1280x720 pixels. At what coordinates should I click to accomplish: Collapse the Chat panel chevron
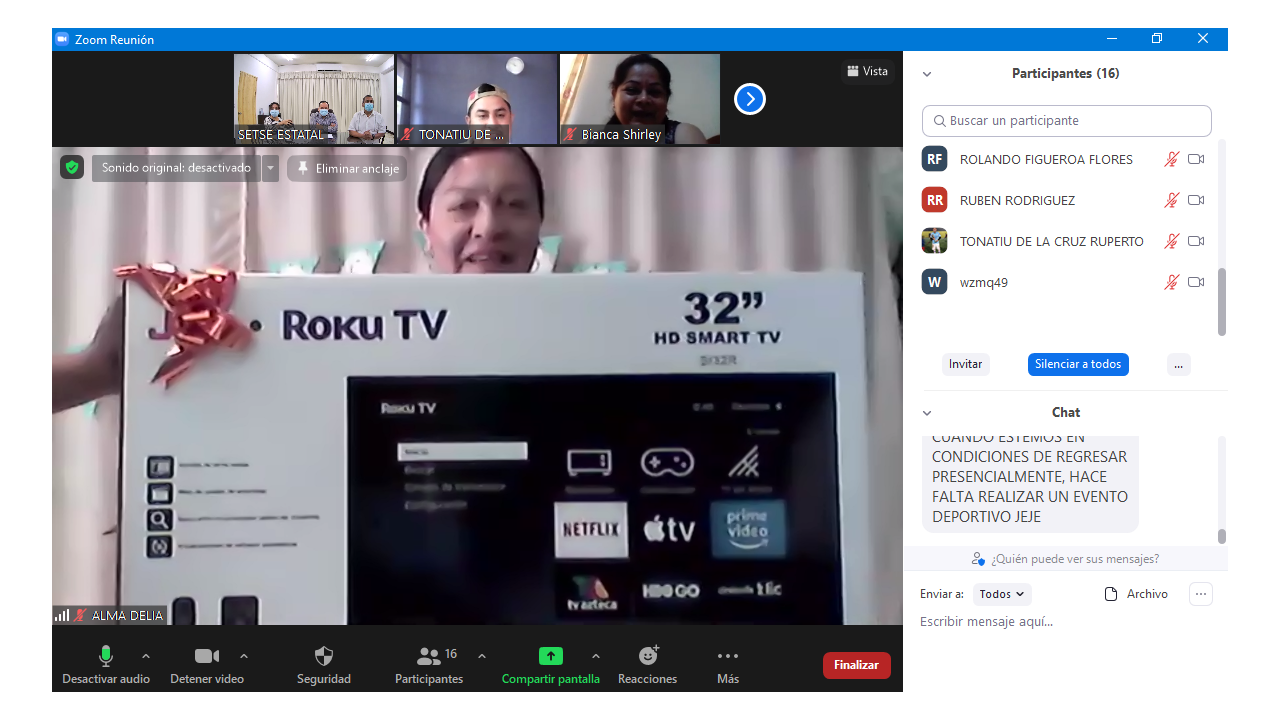927,413
